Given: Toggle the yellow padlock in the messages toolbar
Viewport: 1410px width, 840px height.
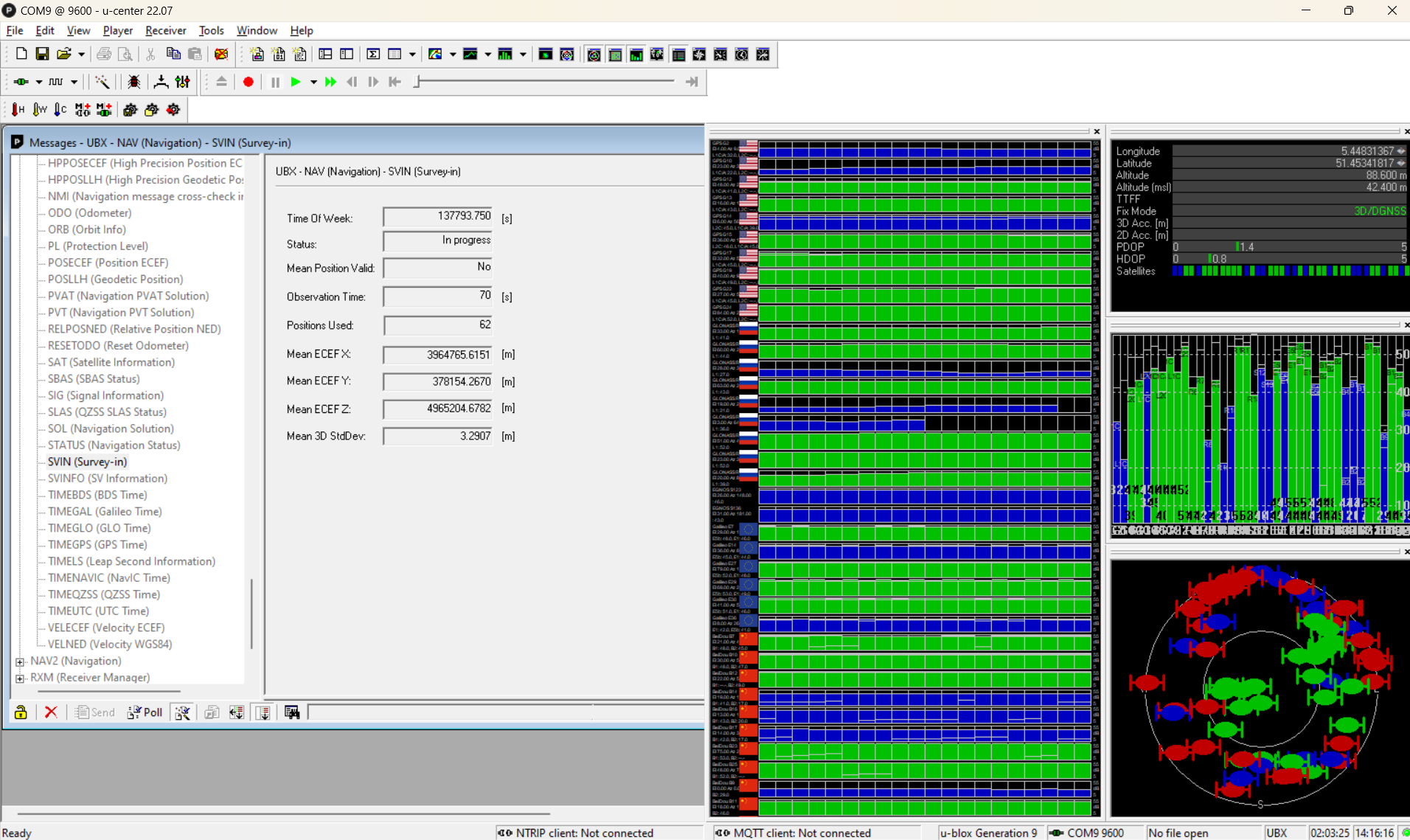Looking at the screenshot, I should [x=20, y=712].
